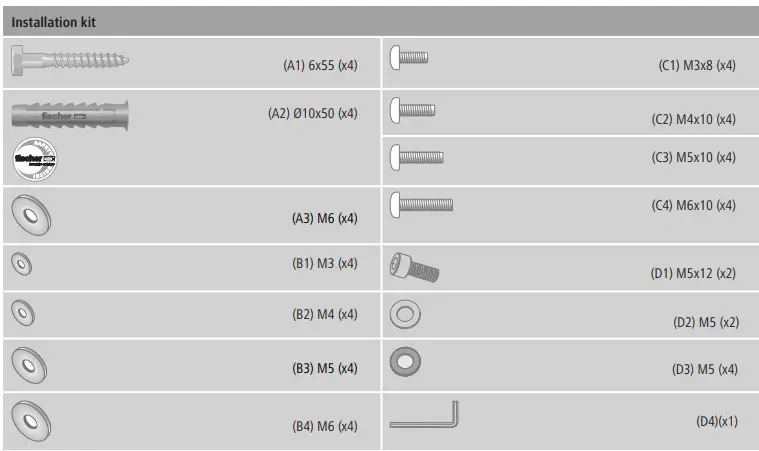759x451 pixels.
Task: Click the small B1 M3 washer icon
Action: [x=21, y=263]
